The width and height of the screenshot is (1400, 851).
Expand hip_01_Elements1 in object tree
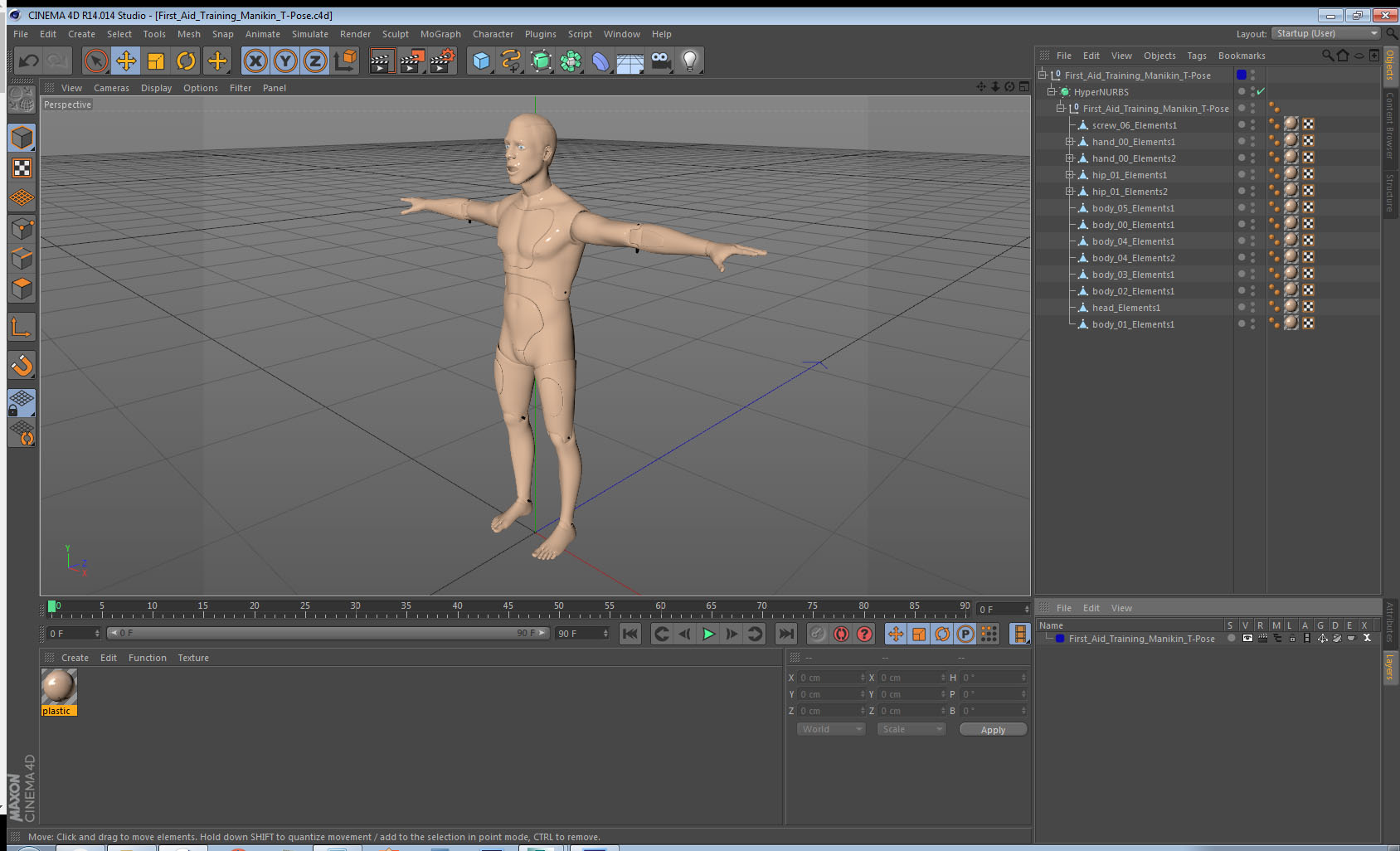pos(1070,175)
